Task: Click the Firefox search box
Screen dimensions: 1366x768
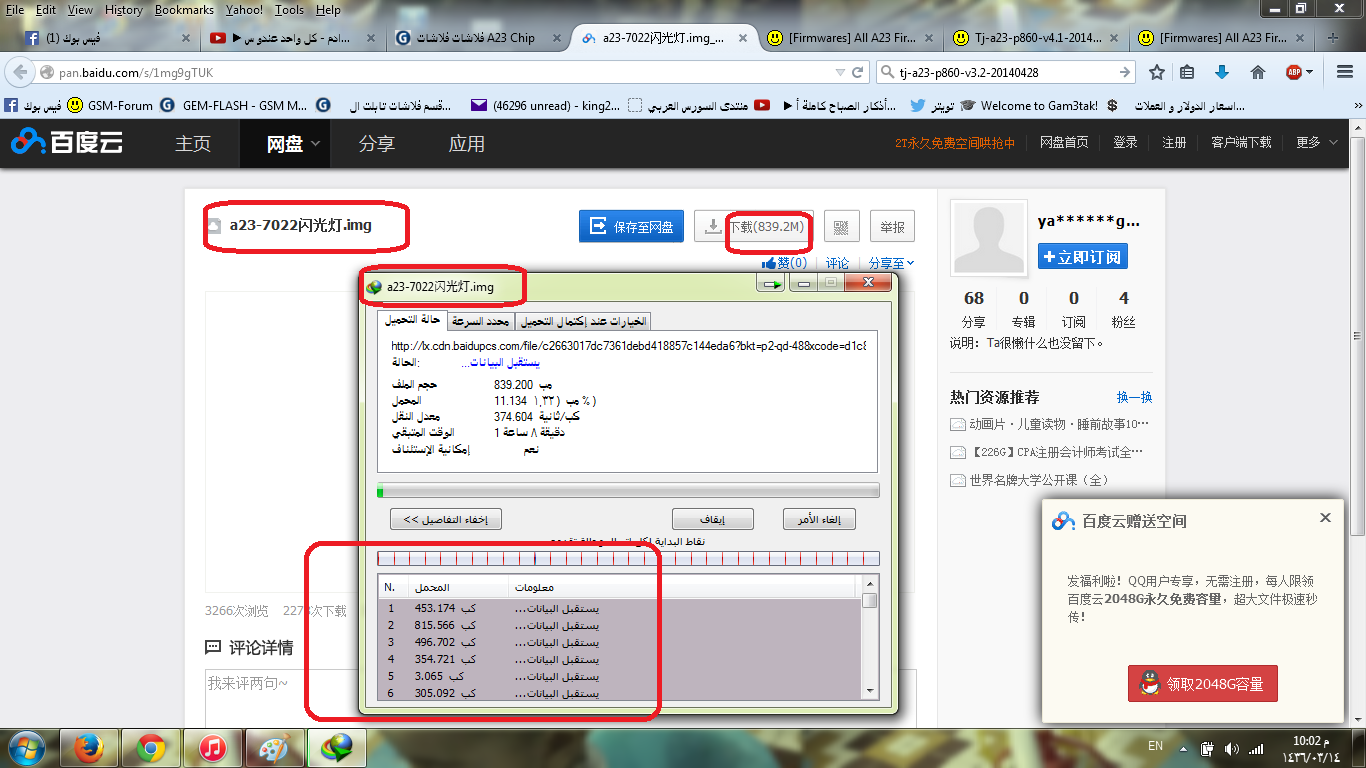Action: tap(1007, 72)
